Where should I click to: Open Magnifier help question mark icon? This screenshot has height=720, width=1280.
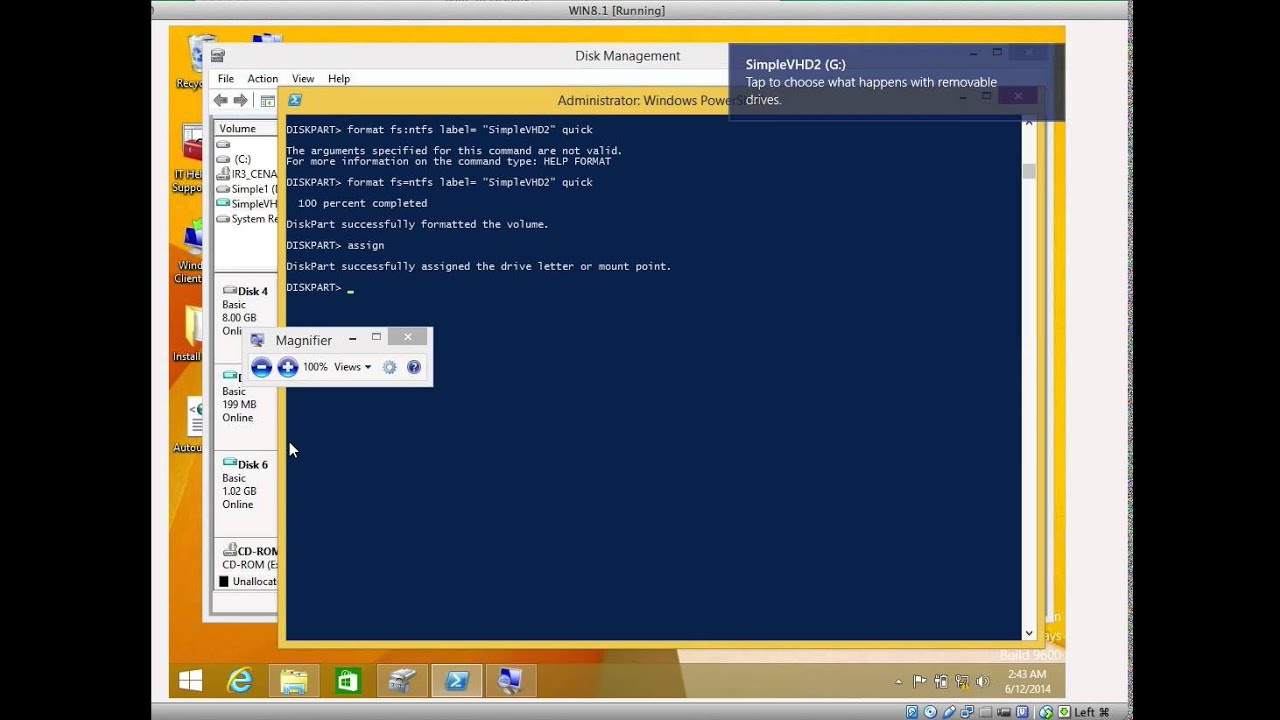[414, 367]
